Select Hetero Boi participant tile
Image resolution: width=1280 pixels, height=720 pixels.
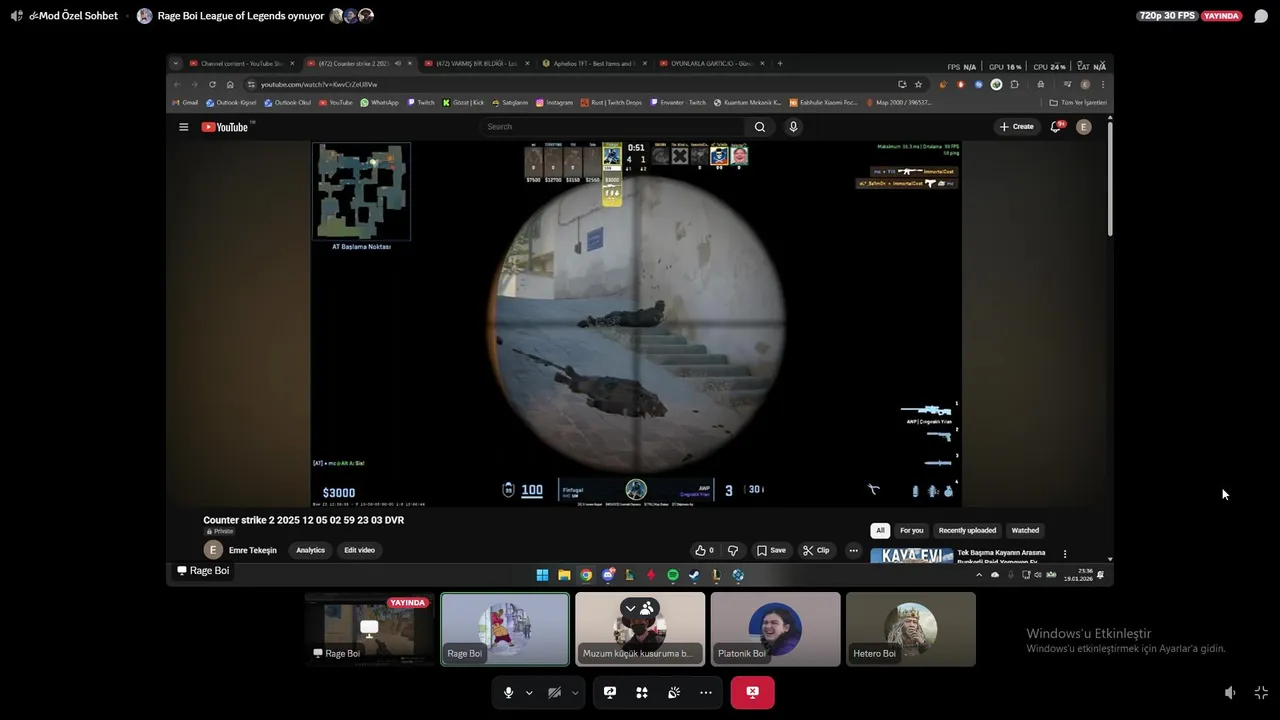[910, 629]
